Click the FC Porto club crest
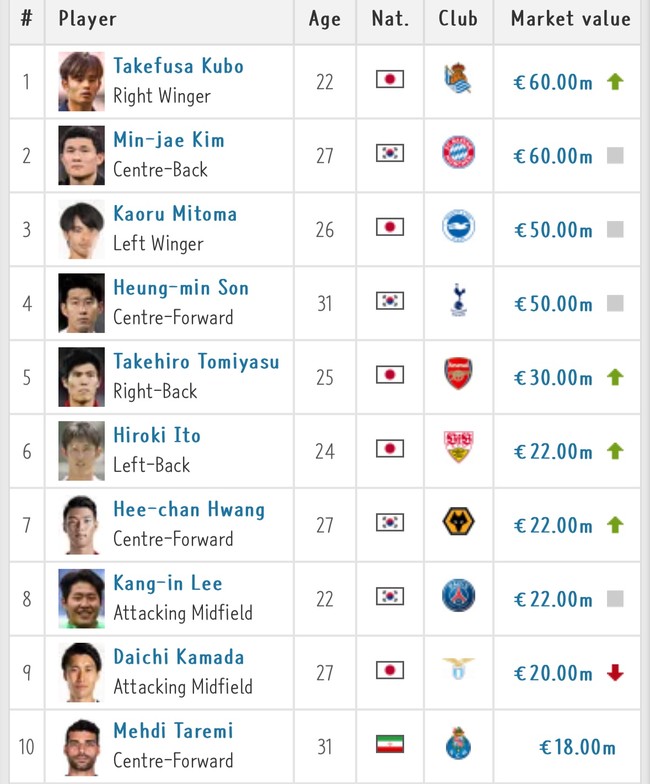This screenshot has height=784, width=650. (x=458, y=745)
